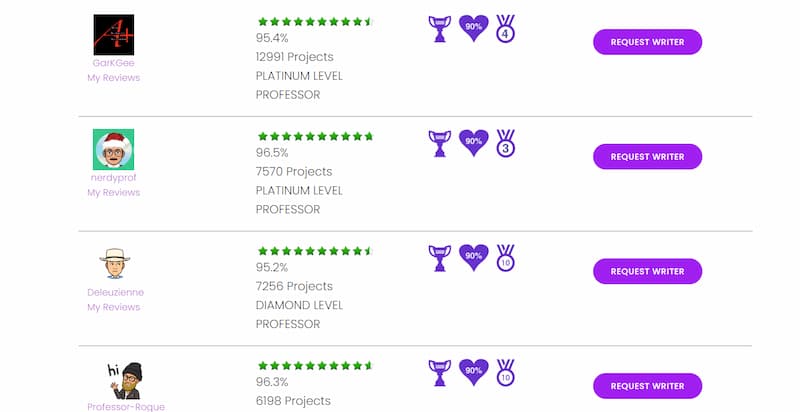Open the Deleuzienne profile name link
The image size is (800, 412).
click(x=115, y=292)
